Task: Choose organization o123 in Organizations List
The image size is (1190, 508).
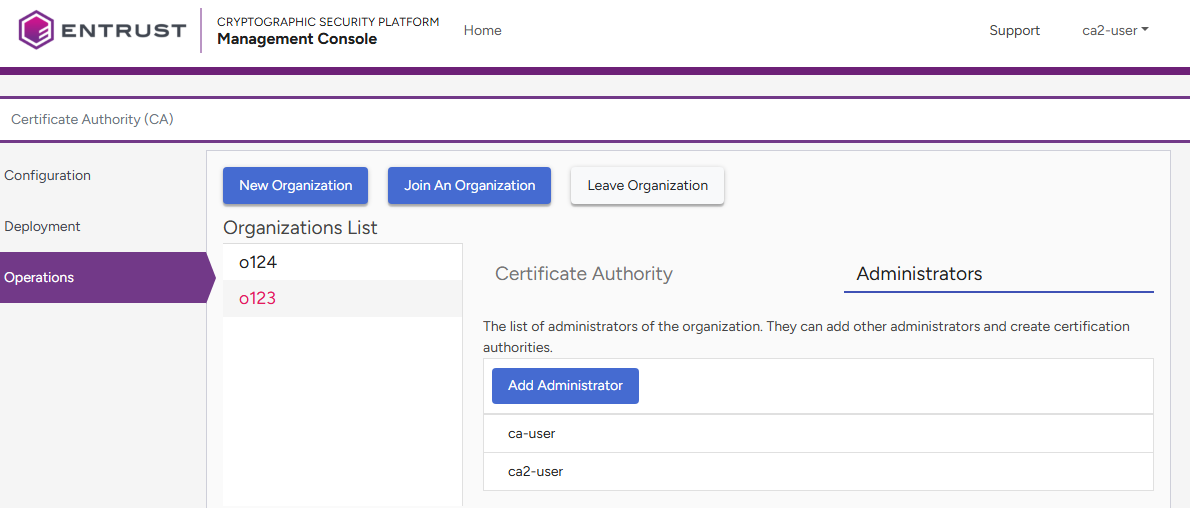Action: [x=257, y=298]
